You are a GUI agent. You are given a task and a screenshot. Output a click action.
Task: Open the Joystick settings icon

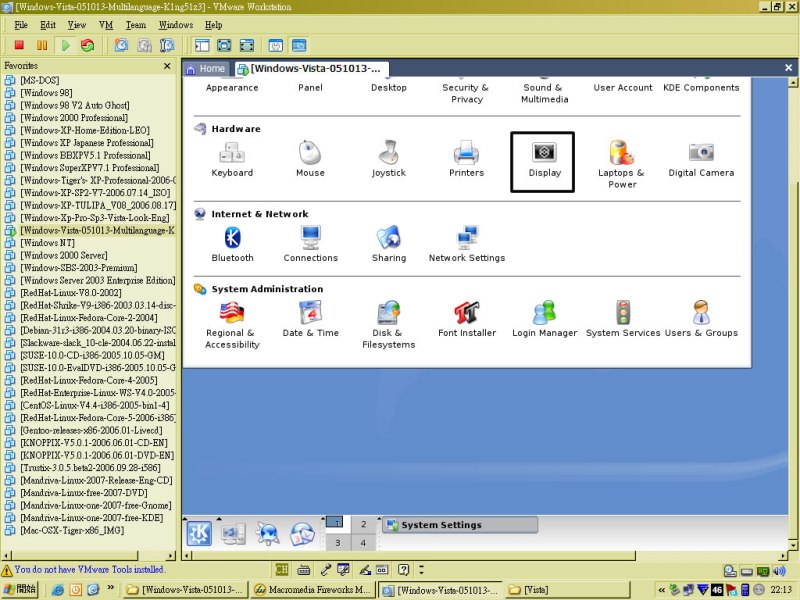(x=389, y=159)
